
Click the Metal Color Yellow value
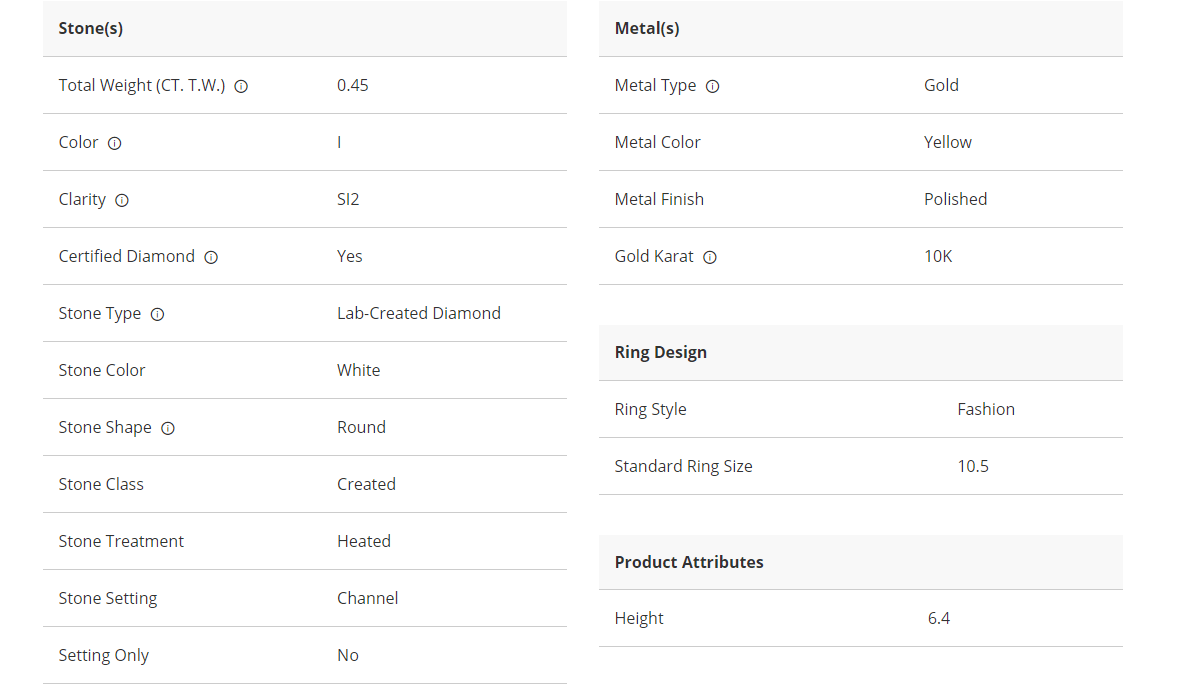(947, 142)
